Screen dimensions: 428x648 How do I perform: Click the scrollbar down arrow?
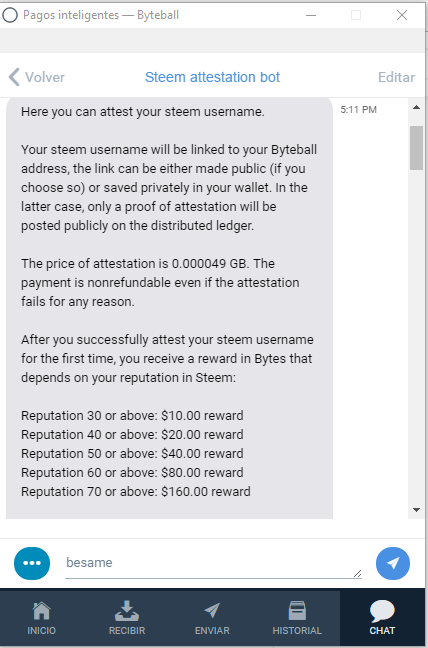[x=416, y=510]
